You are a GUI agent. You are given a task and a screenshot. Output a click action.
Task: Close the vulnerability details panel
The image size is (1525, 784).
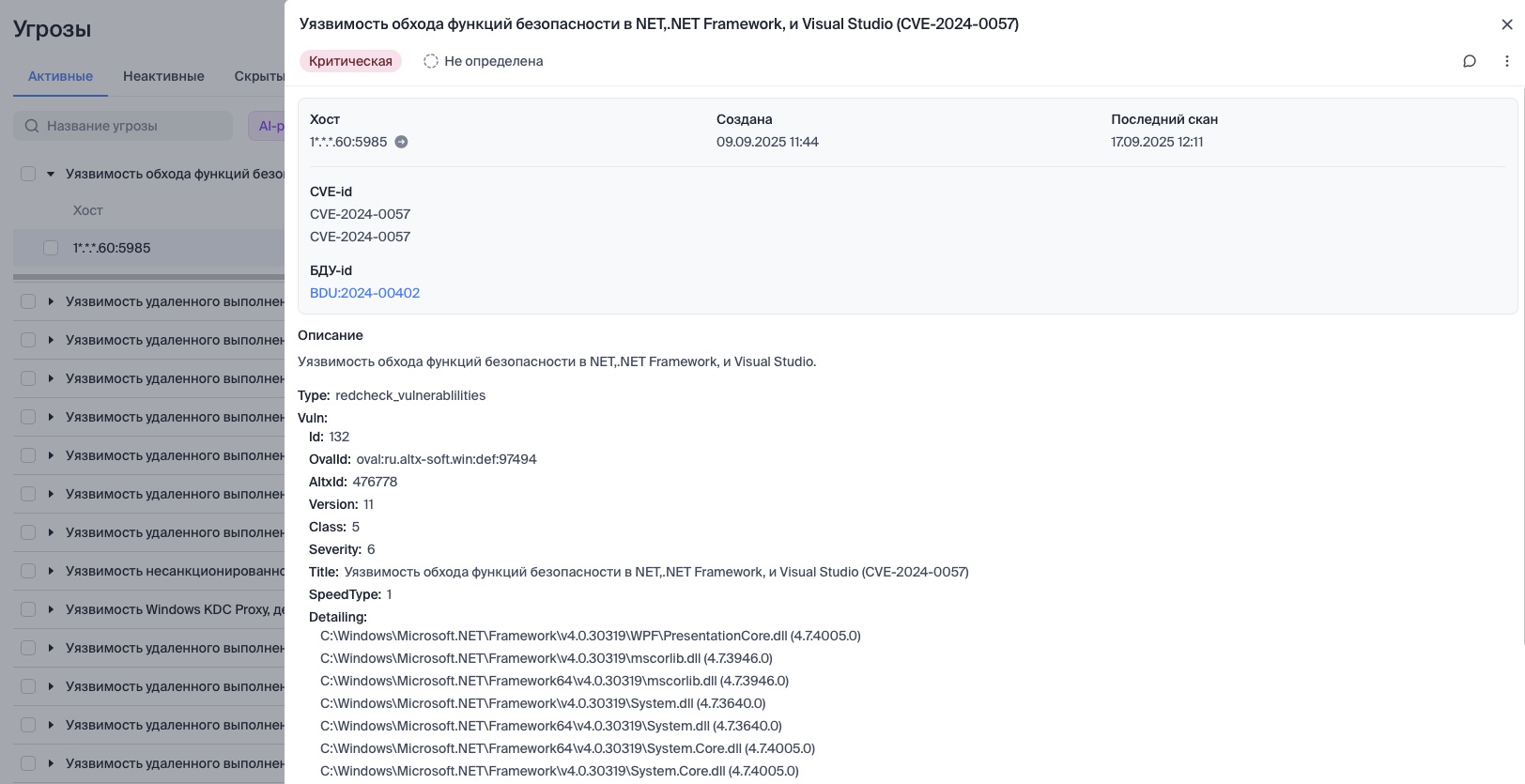click(1507, 24)
